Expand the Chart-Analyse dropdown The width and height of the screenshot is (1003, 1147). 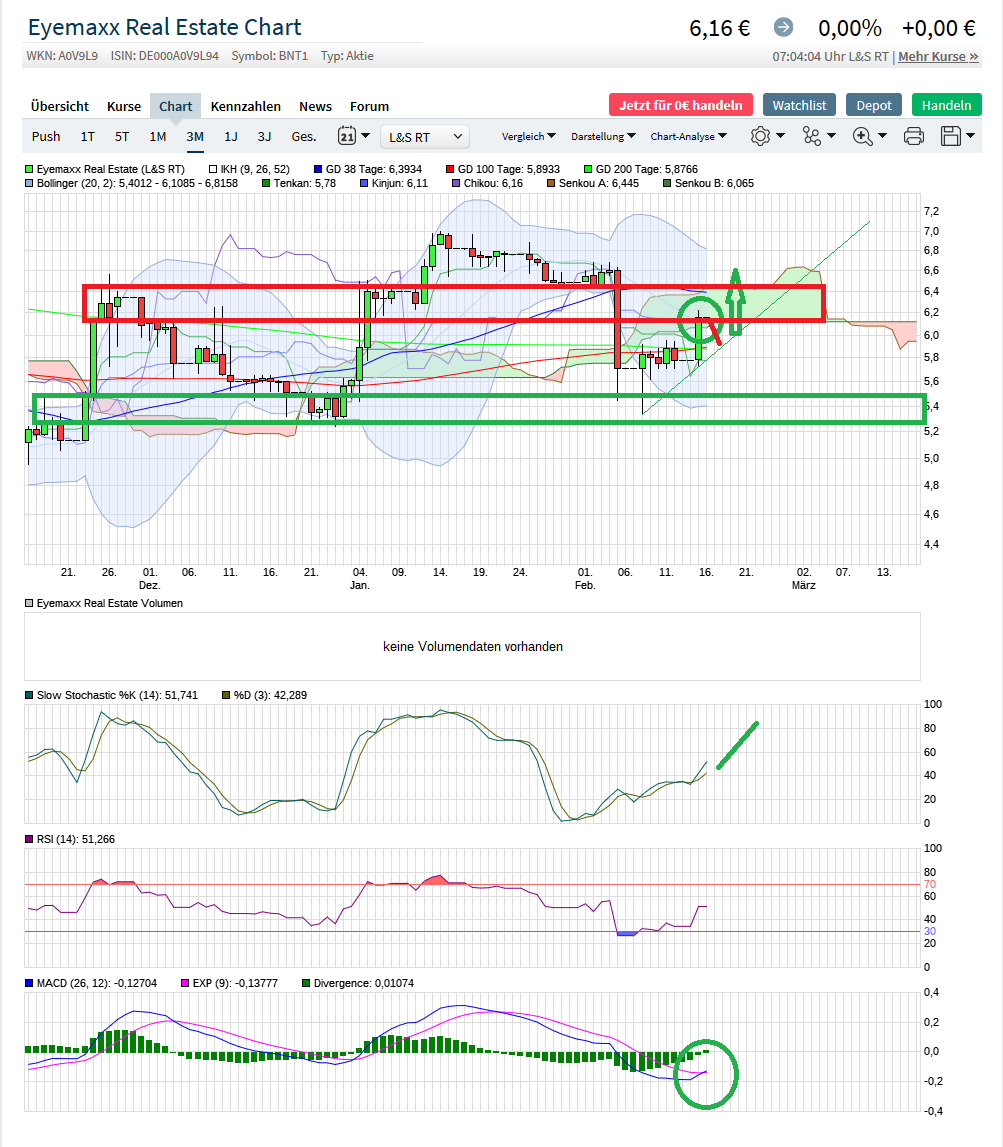688,136
